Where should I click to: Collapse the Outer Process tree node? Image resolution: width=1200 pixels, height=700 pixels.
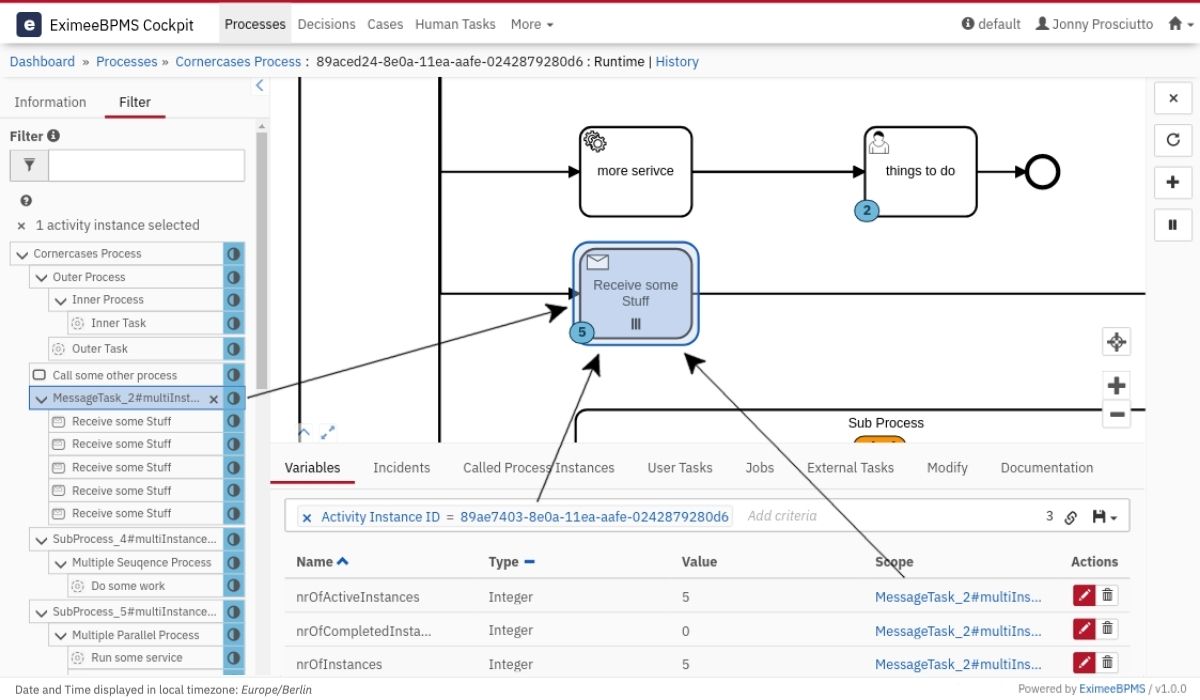click(x=41, y=277)
